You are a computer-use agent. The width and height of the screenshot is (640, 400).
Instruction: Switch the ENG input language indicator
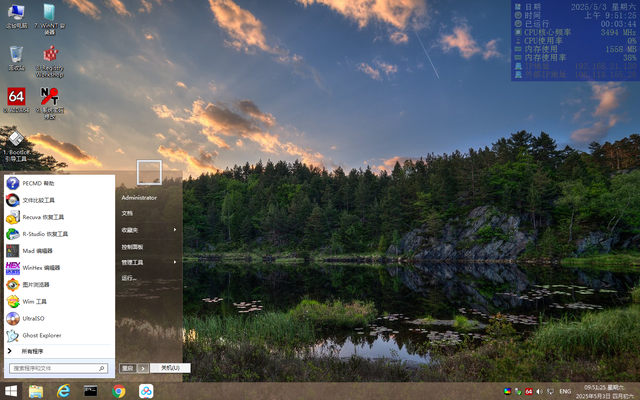point(565,391)
